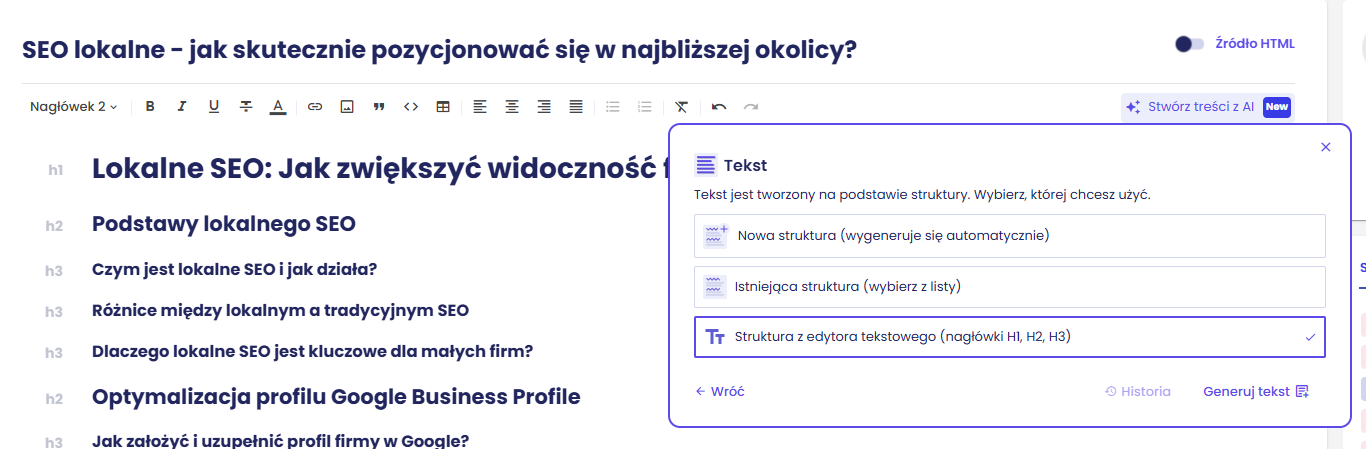The width and height of the screenshot is (1366, 449).
Task: Click the Generuj tekst button
Action: (1256, 392)
